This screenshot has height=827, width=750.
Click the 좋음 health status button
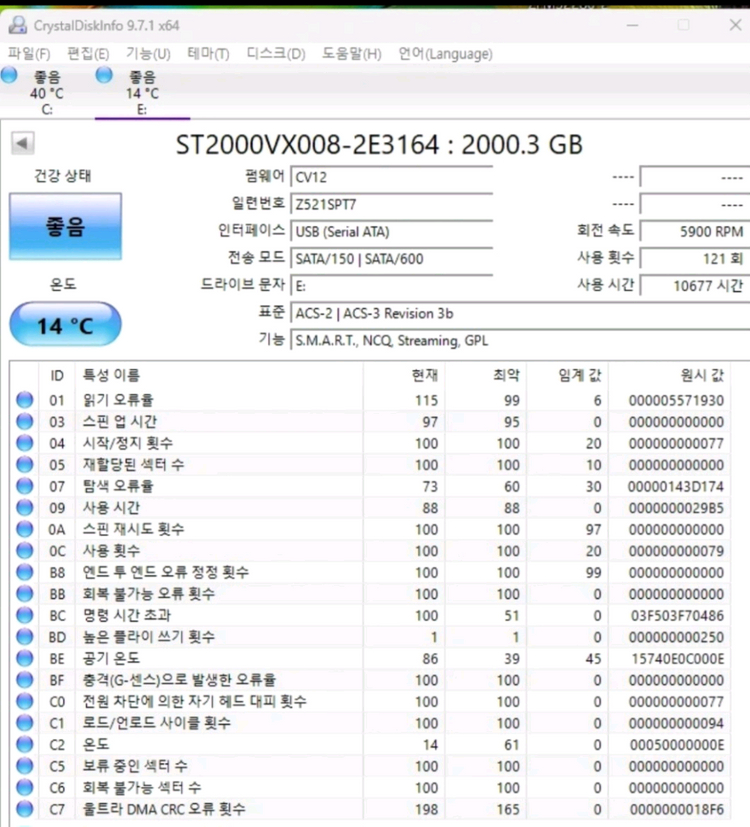pyautogui.click(x=65, y=226)
